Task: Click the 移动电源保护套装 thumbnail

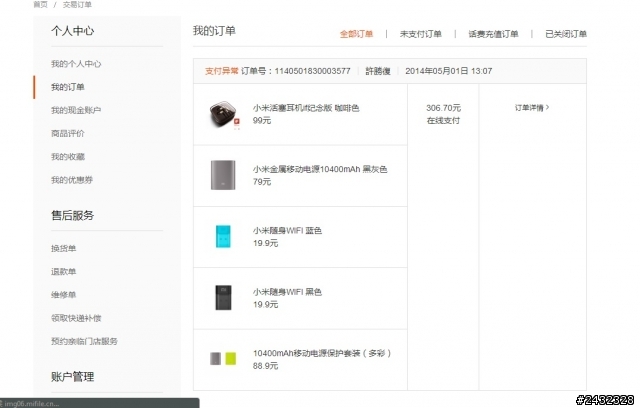Action: [223, 359]
